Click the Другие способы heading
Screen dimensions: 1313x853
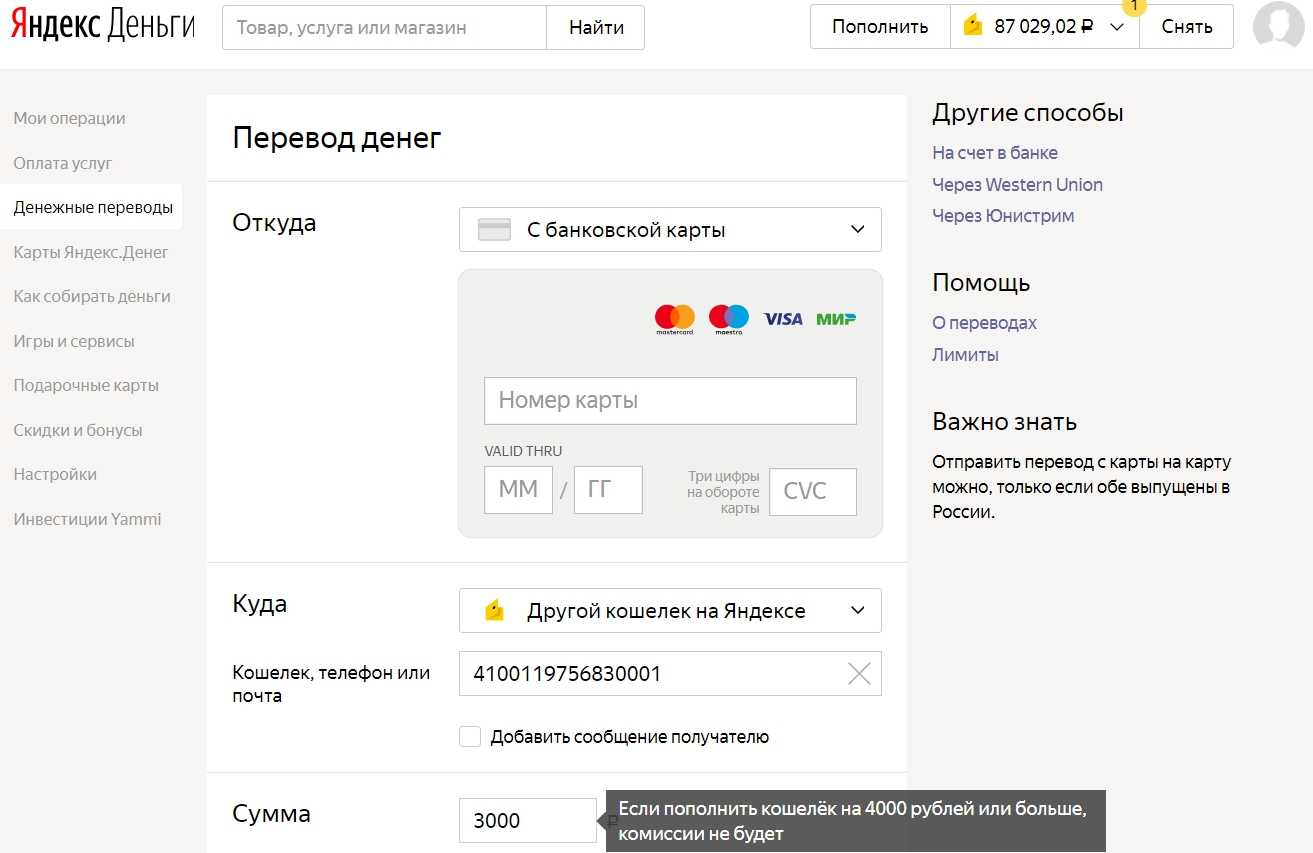click(1028, 112)
